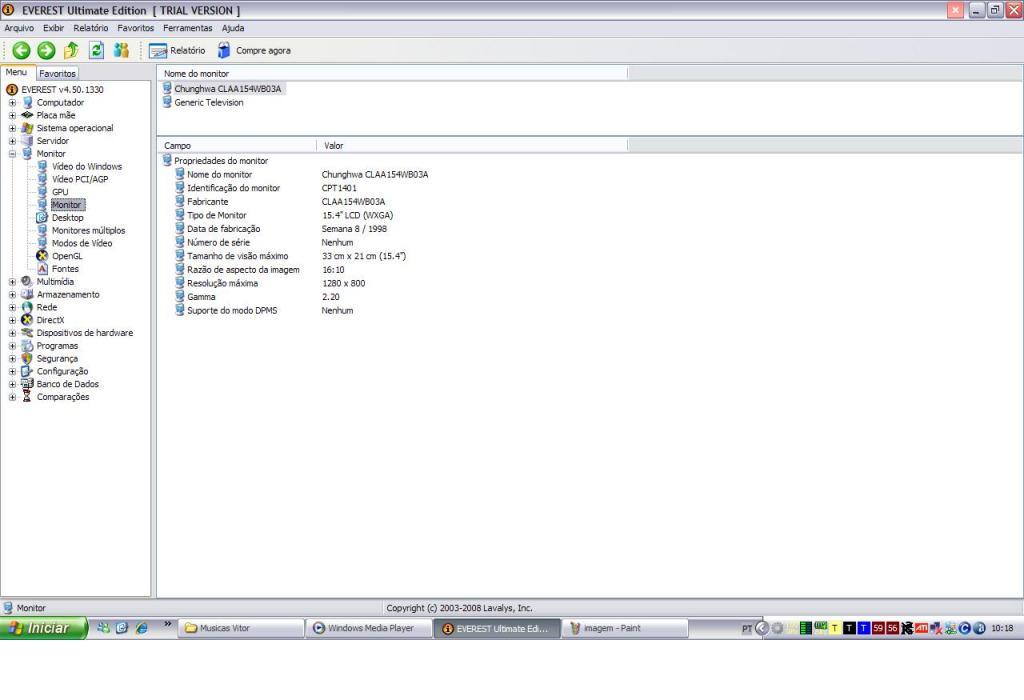The height and width of the screenshot is (700, 1024).
Task: Collapse the Monitor tree node
Action: tap(12, 154)
